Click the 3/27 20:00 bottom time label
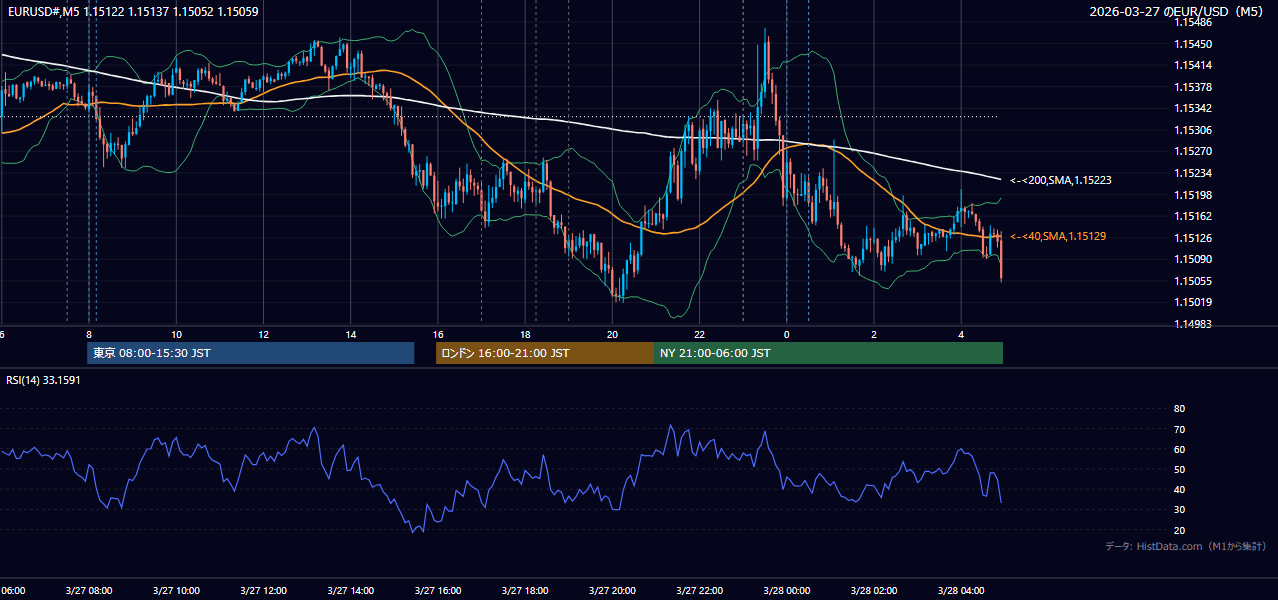The width and height of the screenshot is (1278, 600). pos(612,590)
